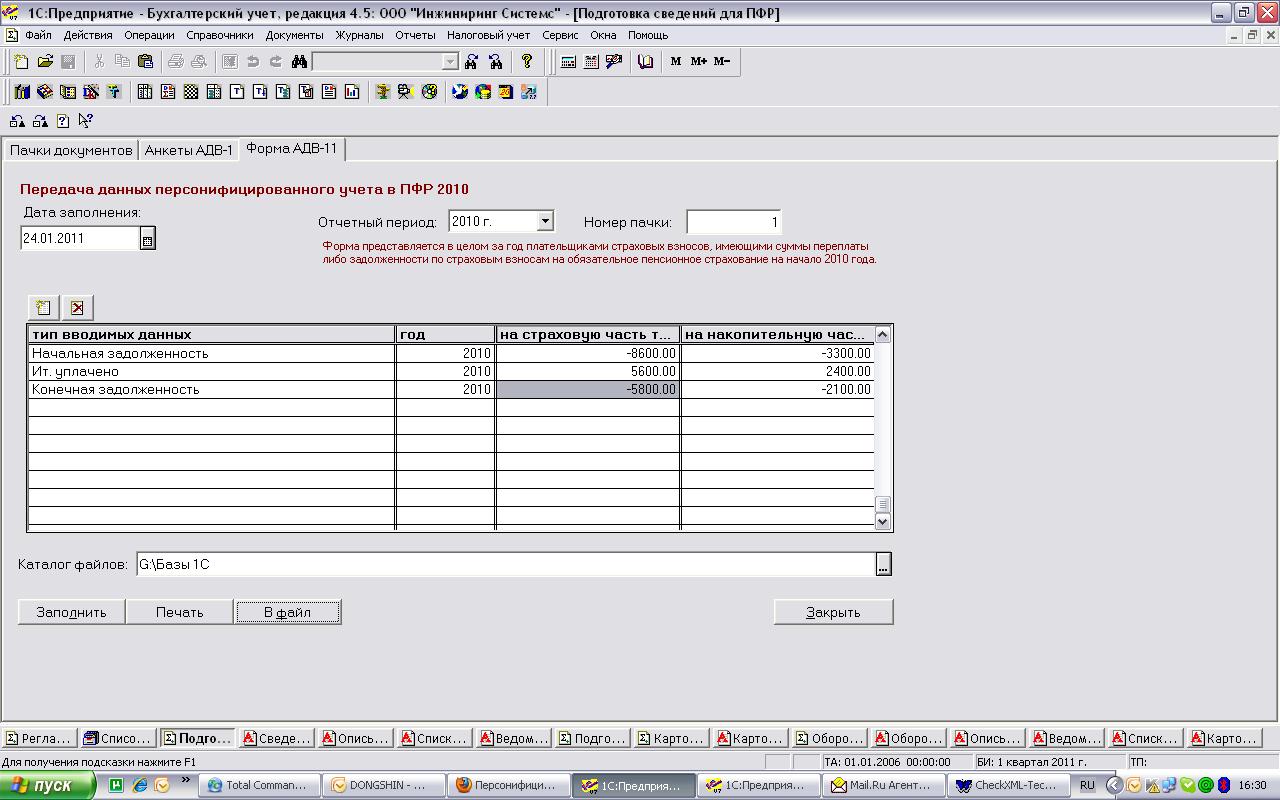Click the paste clipboard icon in toolbar
1280x800 pixels.
click(145, 62)
